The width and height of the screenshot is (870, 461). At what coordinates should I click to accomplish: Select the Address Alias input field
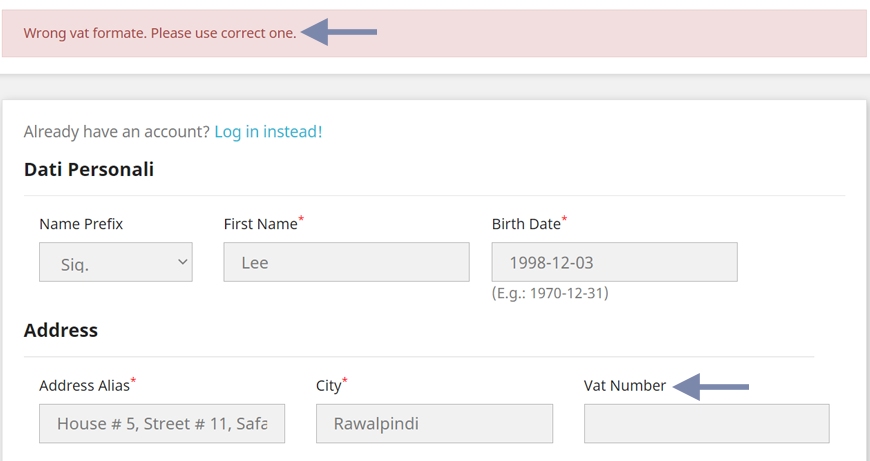[x=162, y=423]
